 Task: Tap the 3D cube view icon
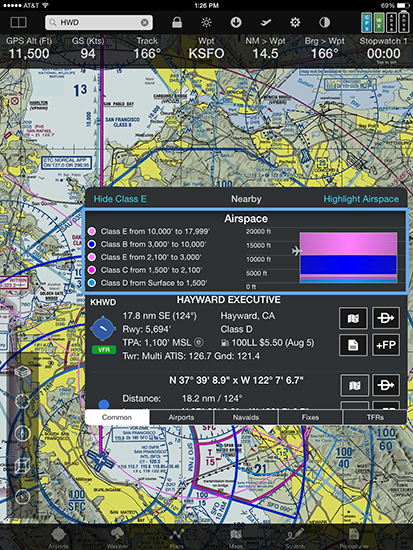coord(22,467)
